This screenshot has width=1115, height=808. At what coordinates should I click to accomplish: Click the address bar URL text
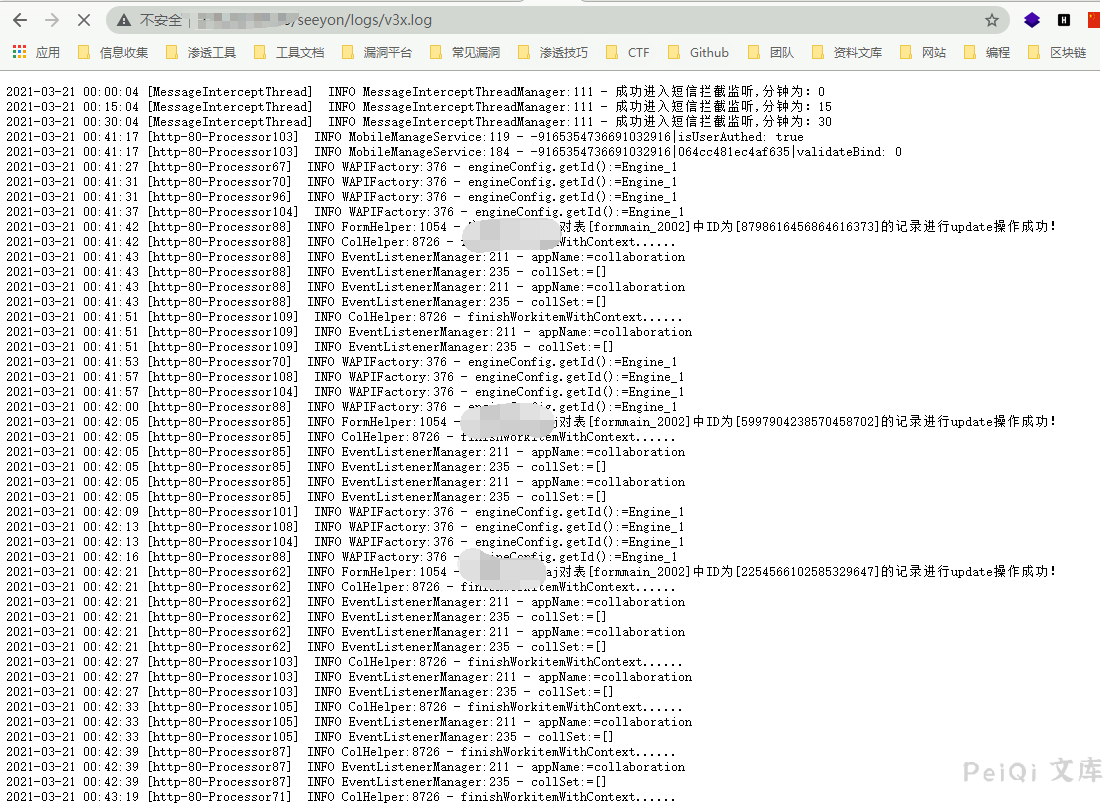tap(360, 20)
